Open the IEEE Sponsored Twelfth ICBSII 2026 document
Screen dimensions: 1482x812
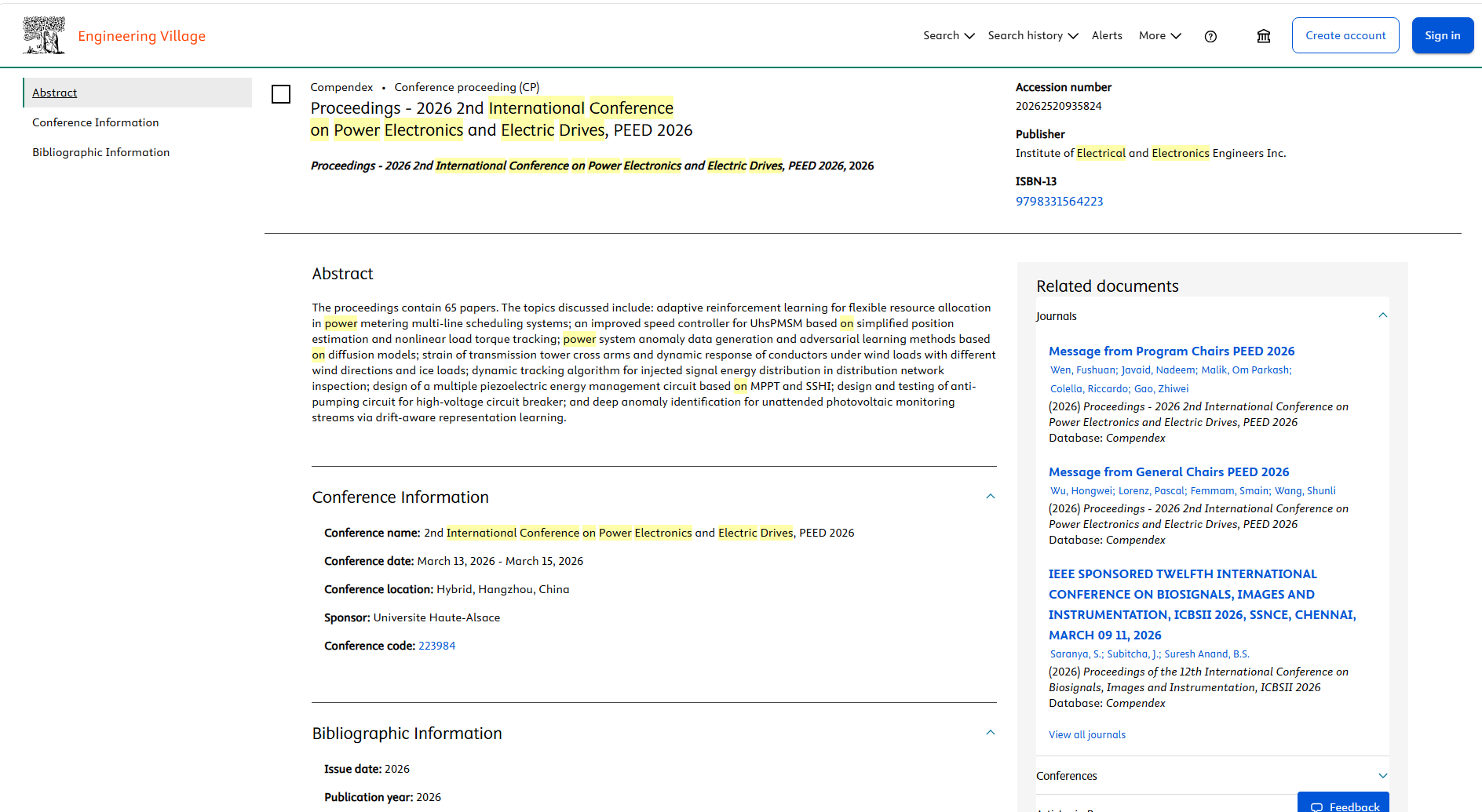[1203, 605]
